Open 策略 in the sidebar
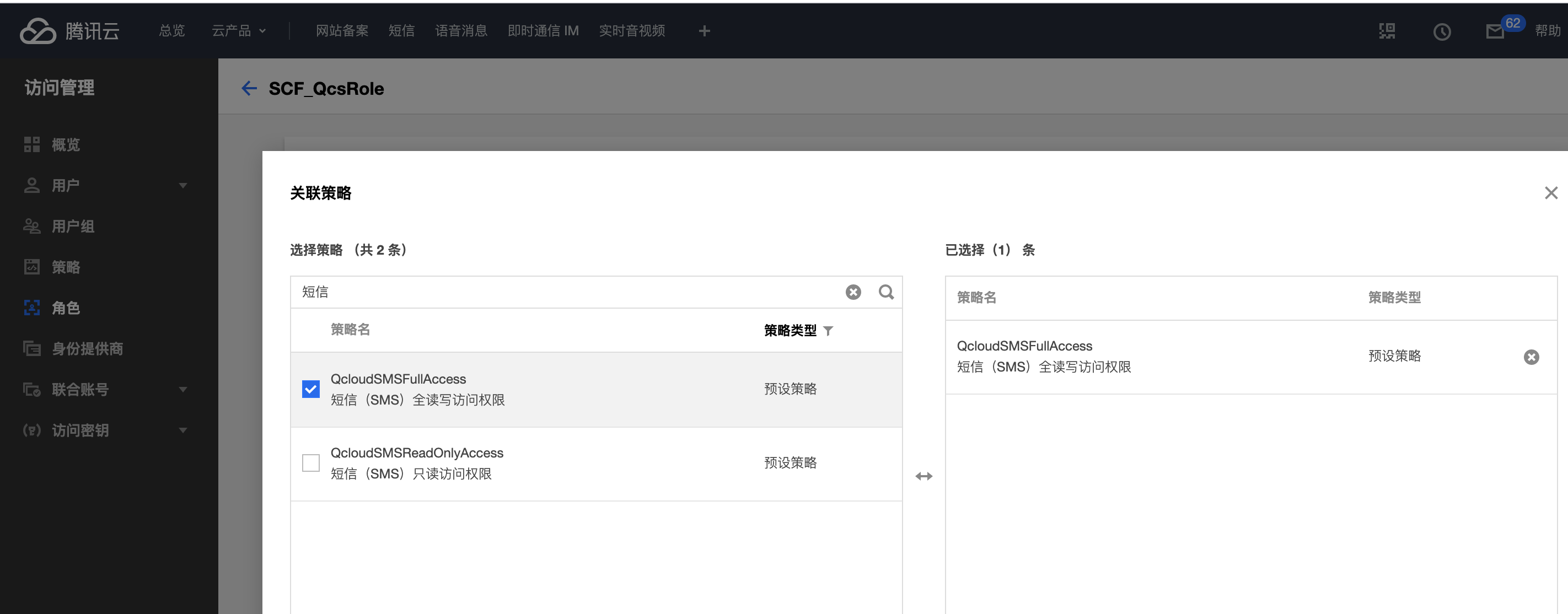1568x614 pixels. (65, 267)
